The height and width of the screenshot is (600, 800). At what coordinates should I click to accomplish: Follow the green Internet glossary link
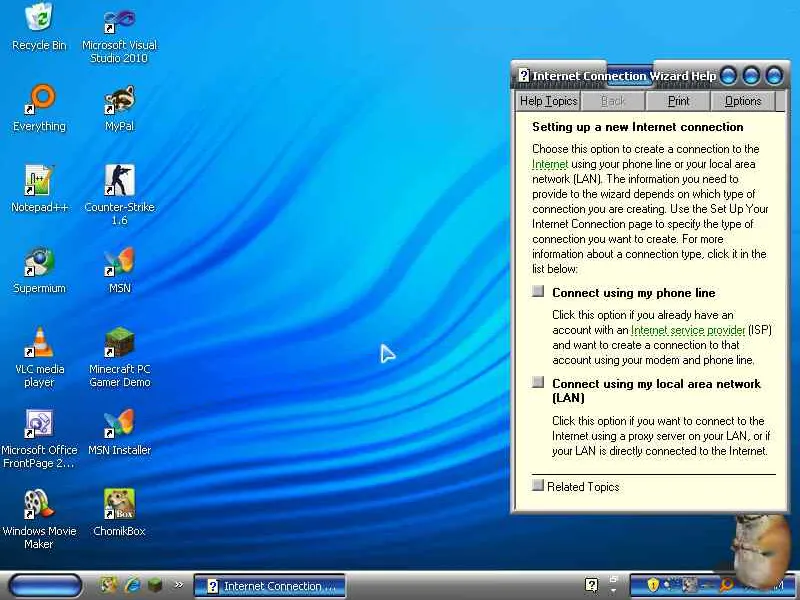pos(550,164)
